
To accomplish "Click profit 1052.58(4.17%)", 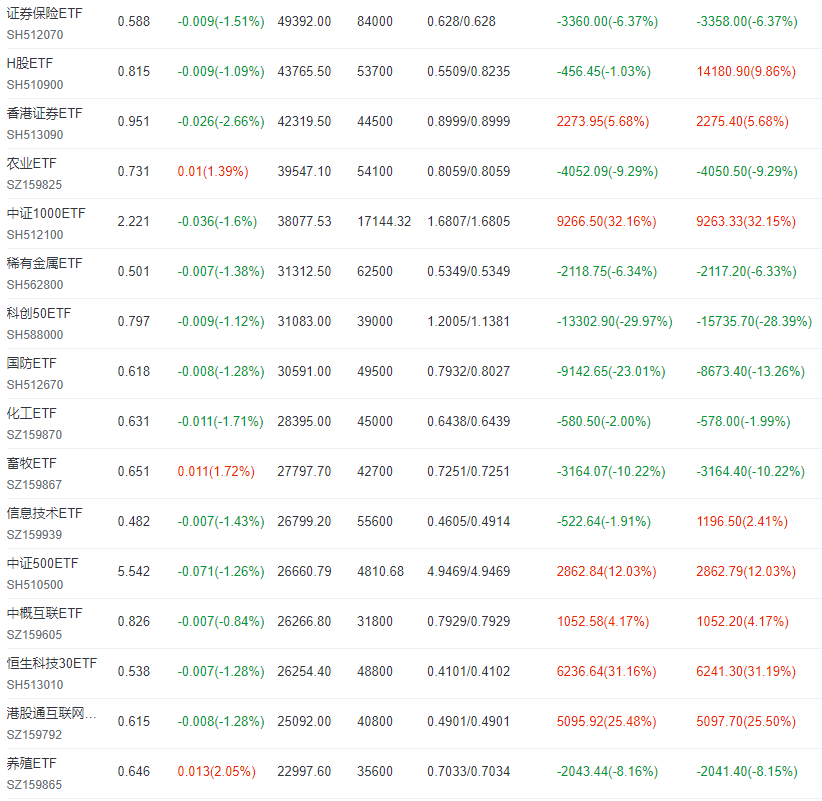I will [603, 622].
